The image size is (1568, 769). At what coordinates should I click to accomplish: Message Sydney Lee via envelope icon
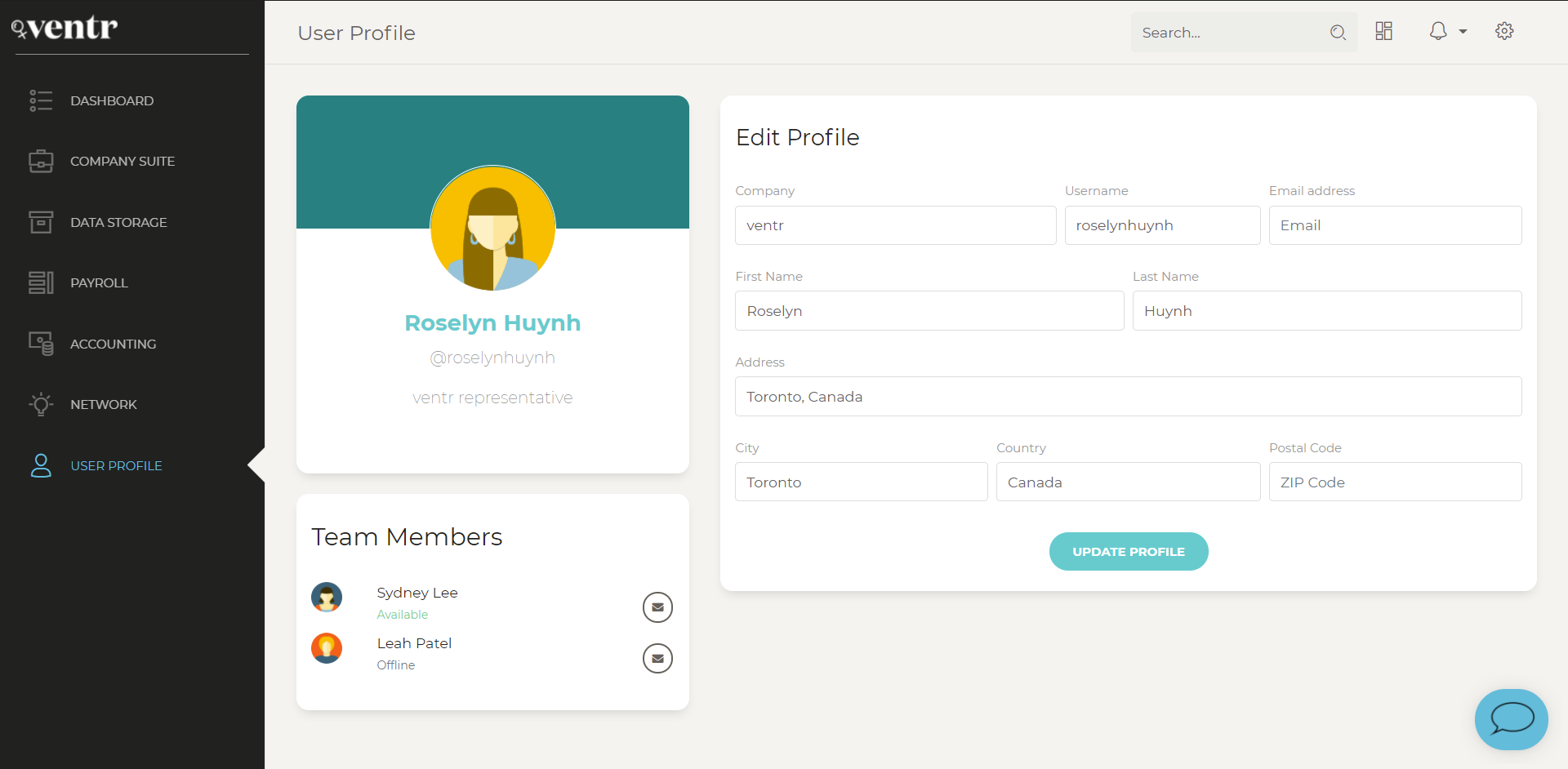pyautogui.click(x=657, y=607)
